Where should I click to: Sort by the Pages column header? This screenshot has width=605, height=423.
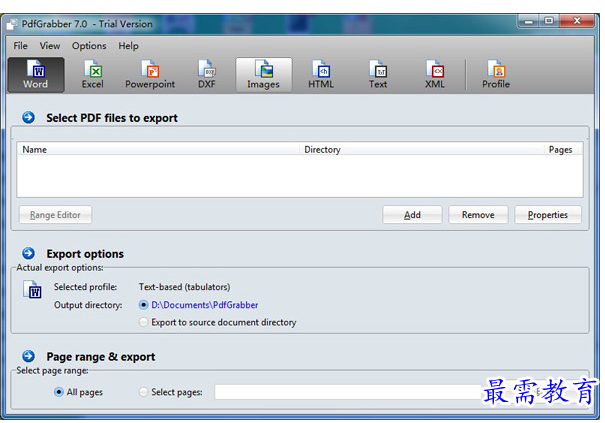[563, 149]
